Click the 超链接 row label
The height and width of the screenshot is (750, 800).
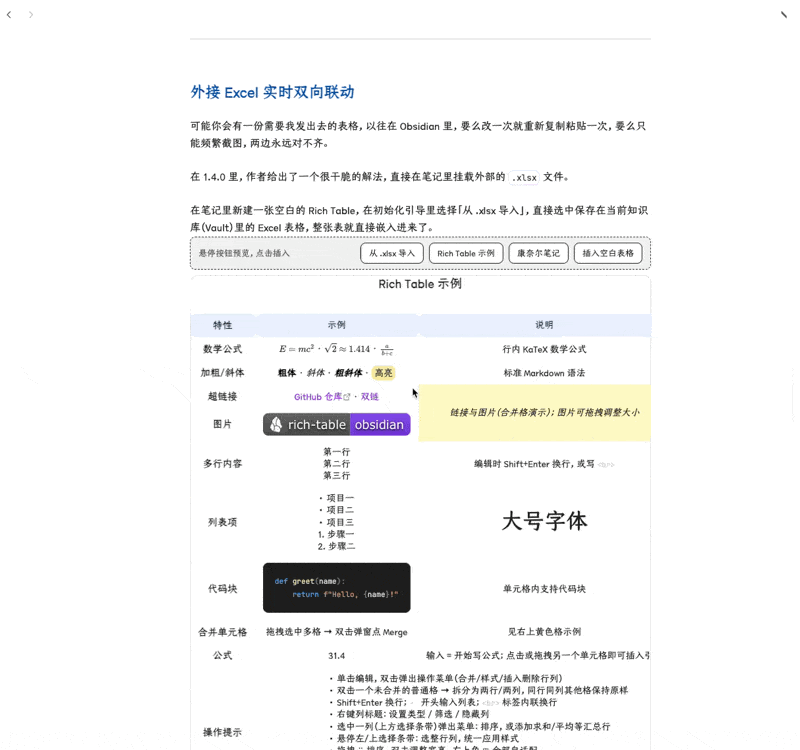[x=222, y=397]
